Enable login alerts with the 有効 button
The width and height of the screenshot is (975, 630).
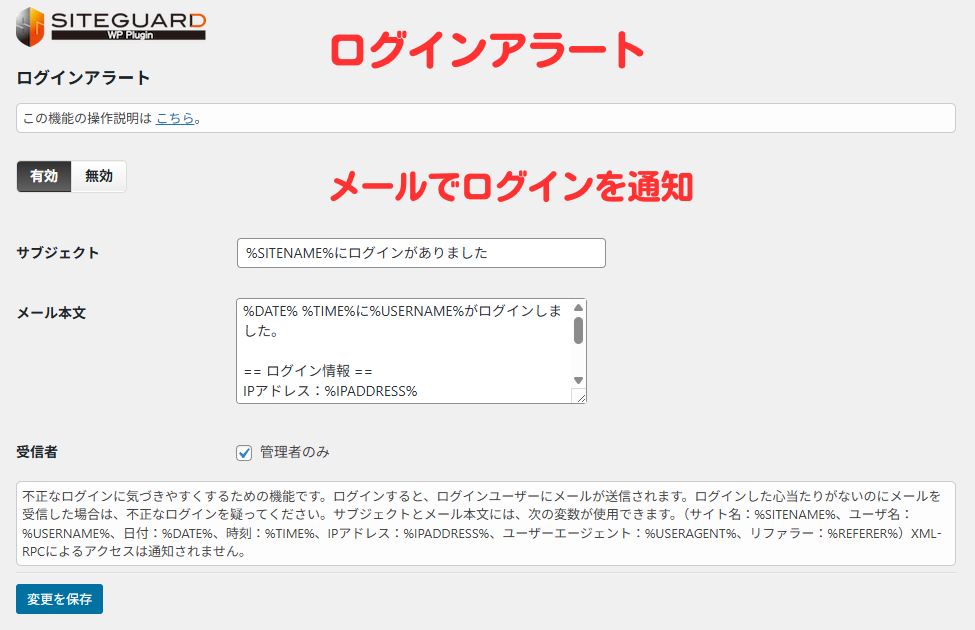point(43,176)
